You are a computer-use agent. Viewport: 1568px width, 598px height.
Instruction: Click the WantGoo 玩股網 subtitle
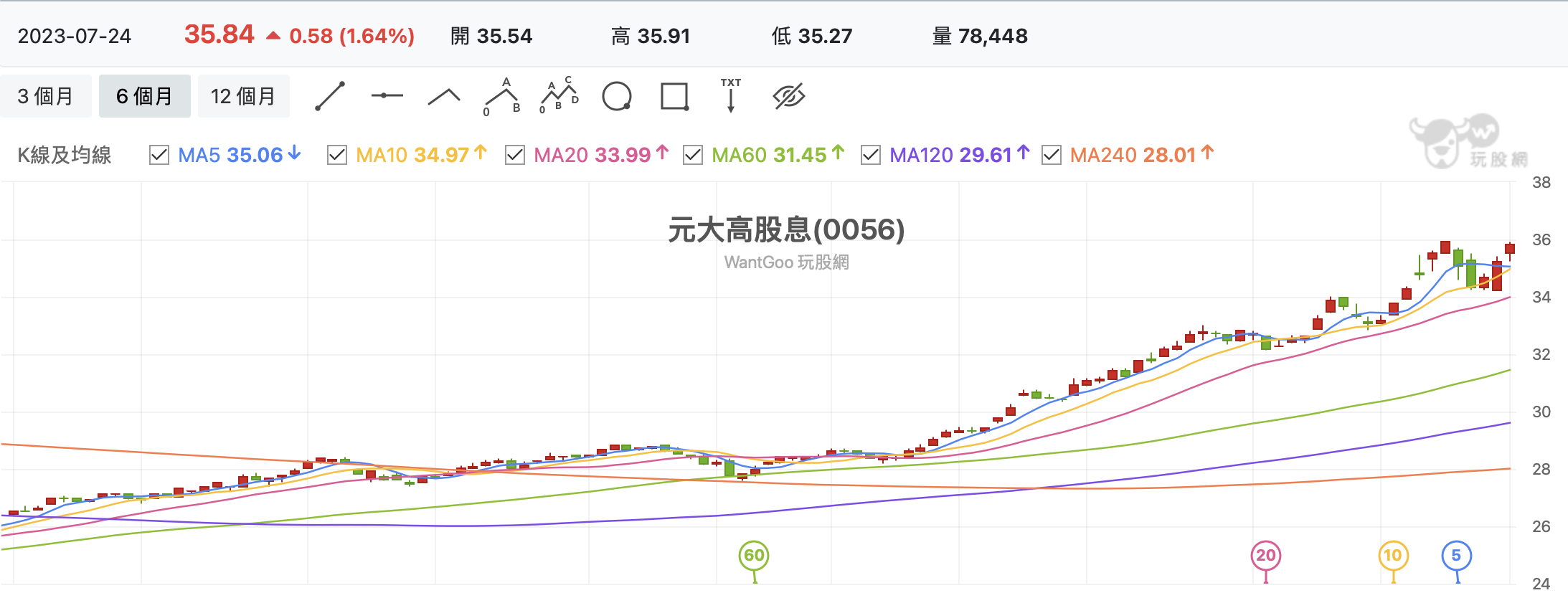(787, 262)
